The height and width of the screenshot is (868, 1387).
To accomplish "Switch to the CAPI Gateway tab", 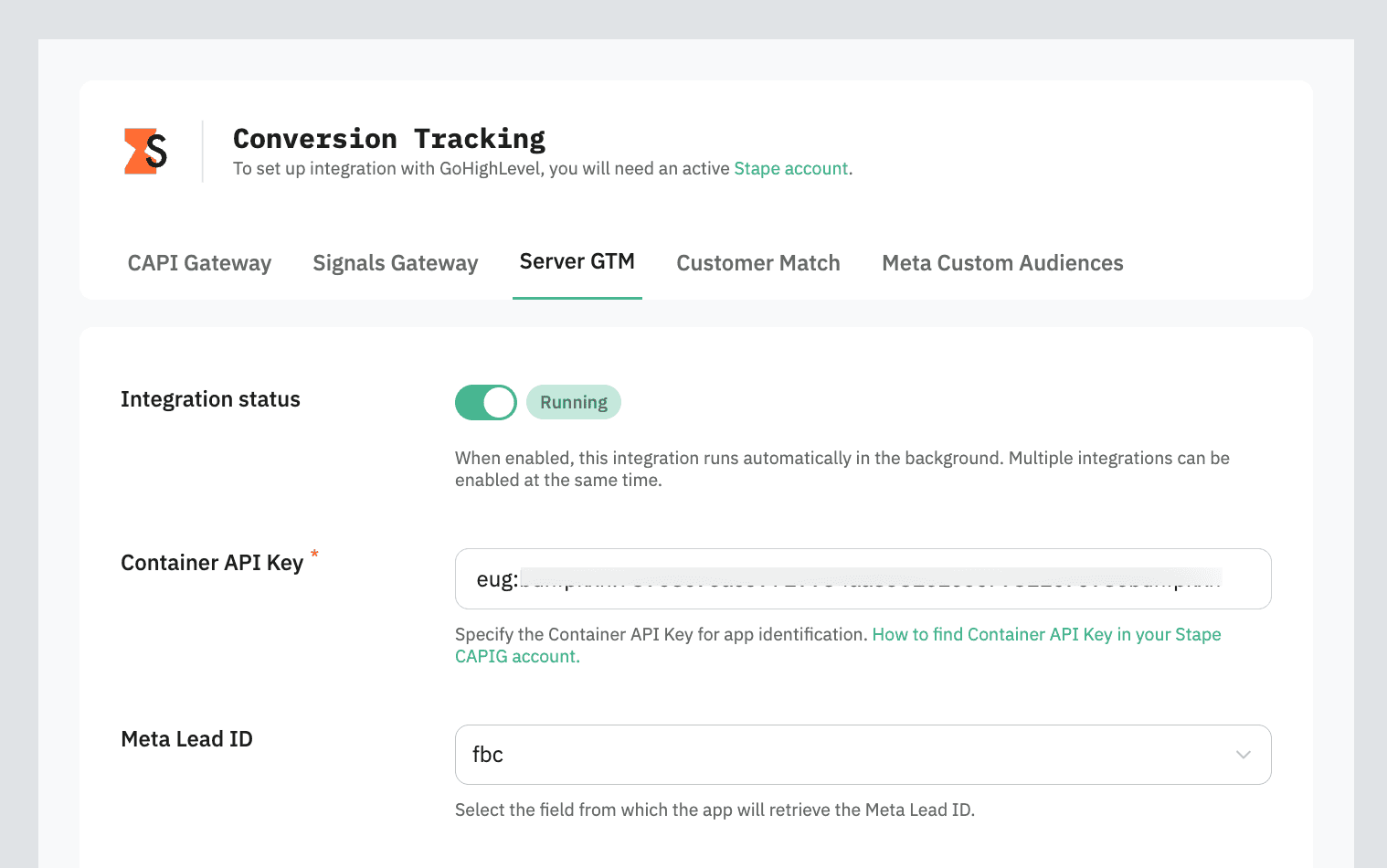I will click(x=199, y=263).
